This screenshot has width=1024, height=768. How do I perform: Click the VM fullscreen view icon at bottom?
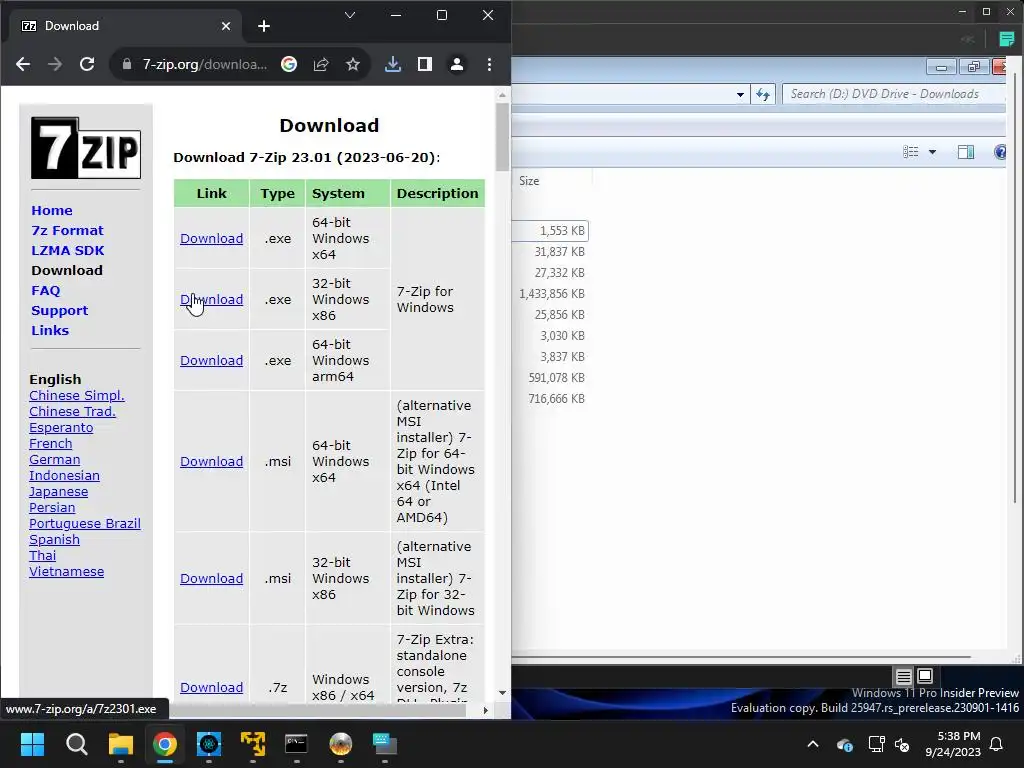point(925,676)
